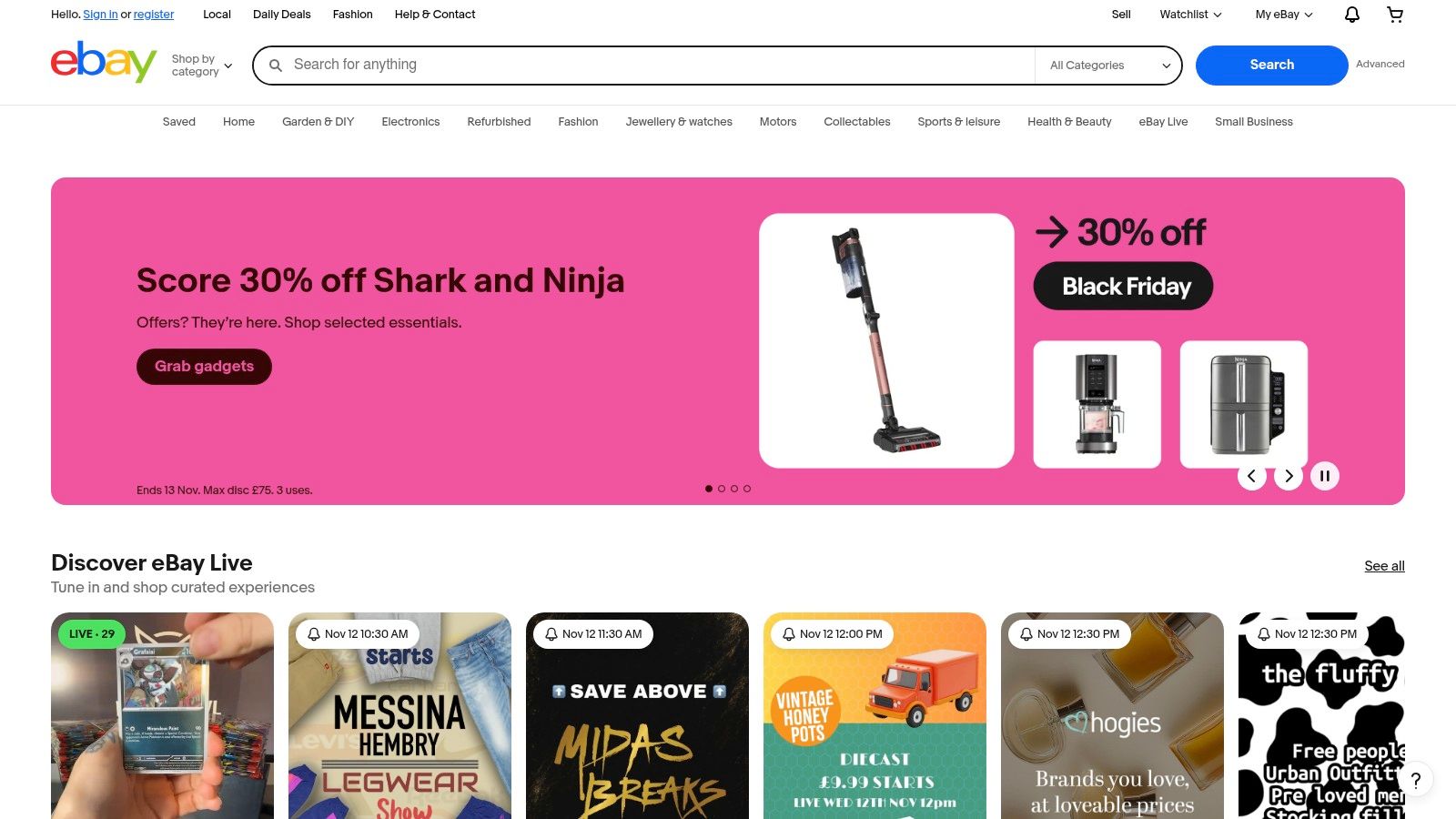This screenshot has height=819, width=1456.
Task: Select the second carousel indicator dot
Action: click(722, 489)
